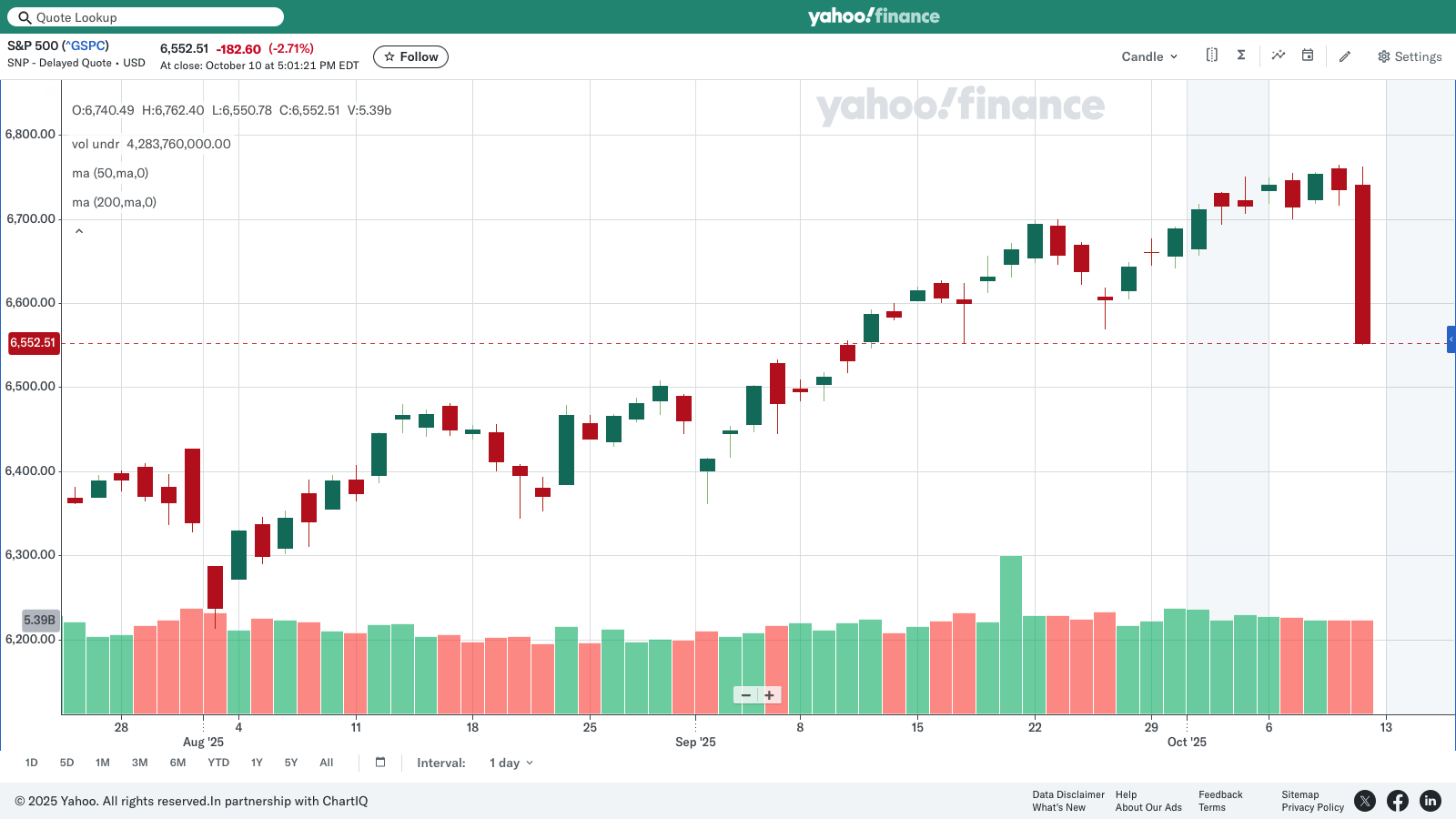Screen dimensions: 1456x819
Task: Open the corporate events calendar icon
Action: pos(1308,56)
